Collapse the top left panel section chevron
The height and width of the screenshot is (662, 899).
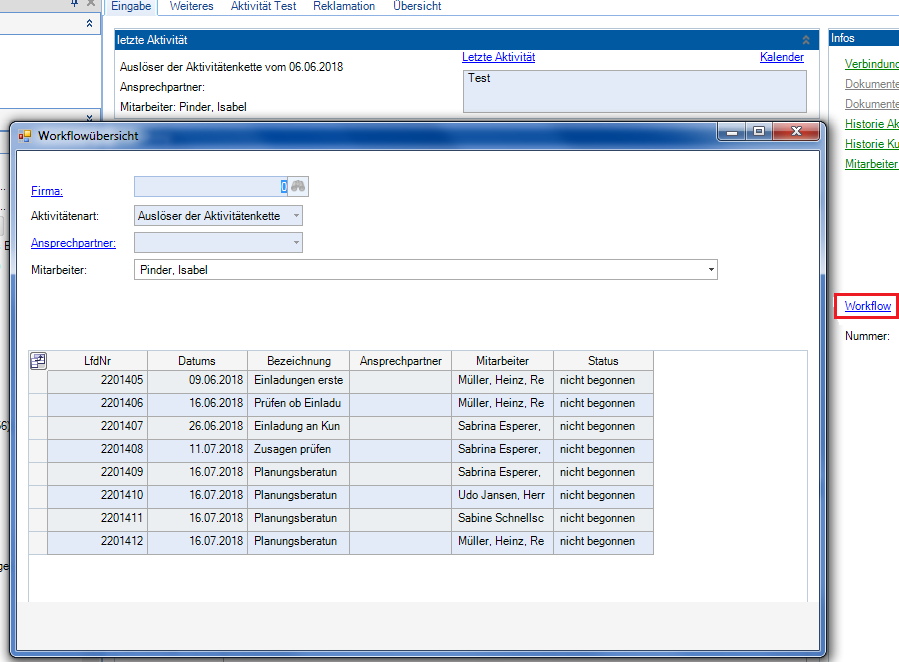90,23
